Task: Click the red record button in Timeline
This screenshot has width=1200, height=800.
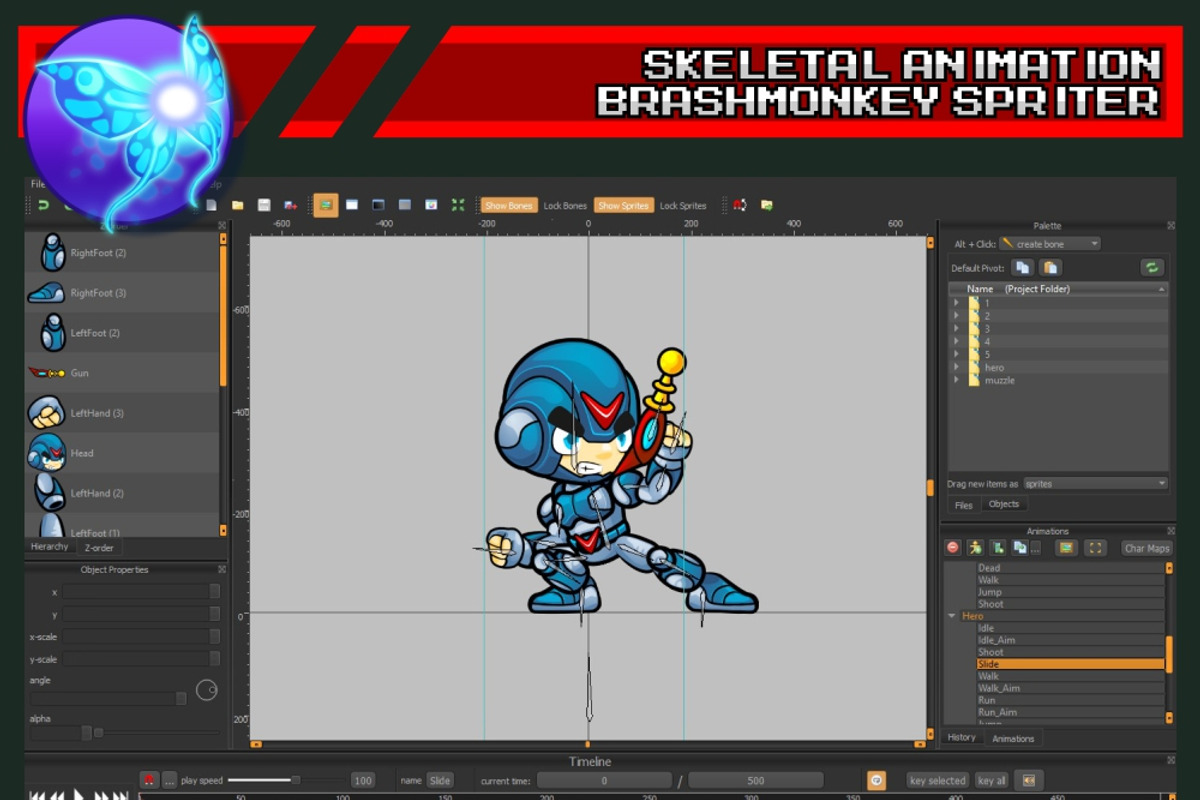Action: (x=149, y=780)
